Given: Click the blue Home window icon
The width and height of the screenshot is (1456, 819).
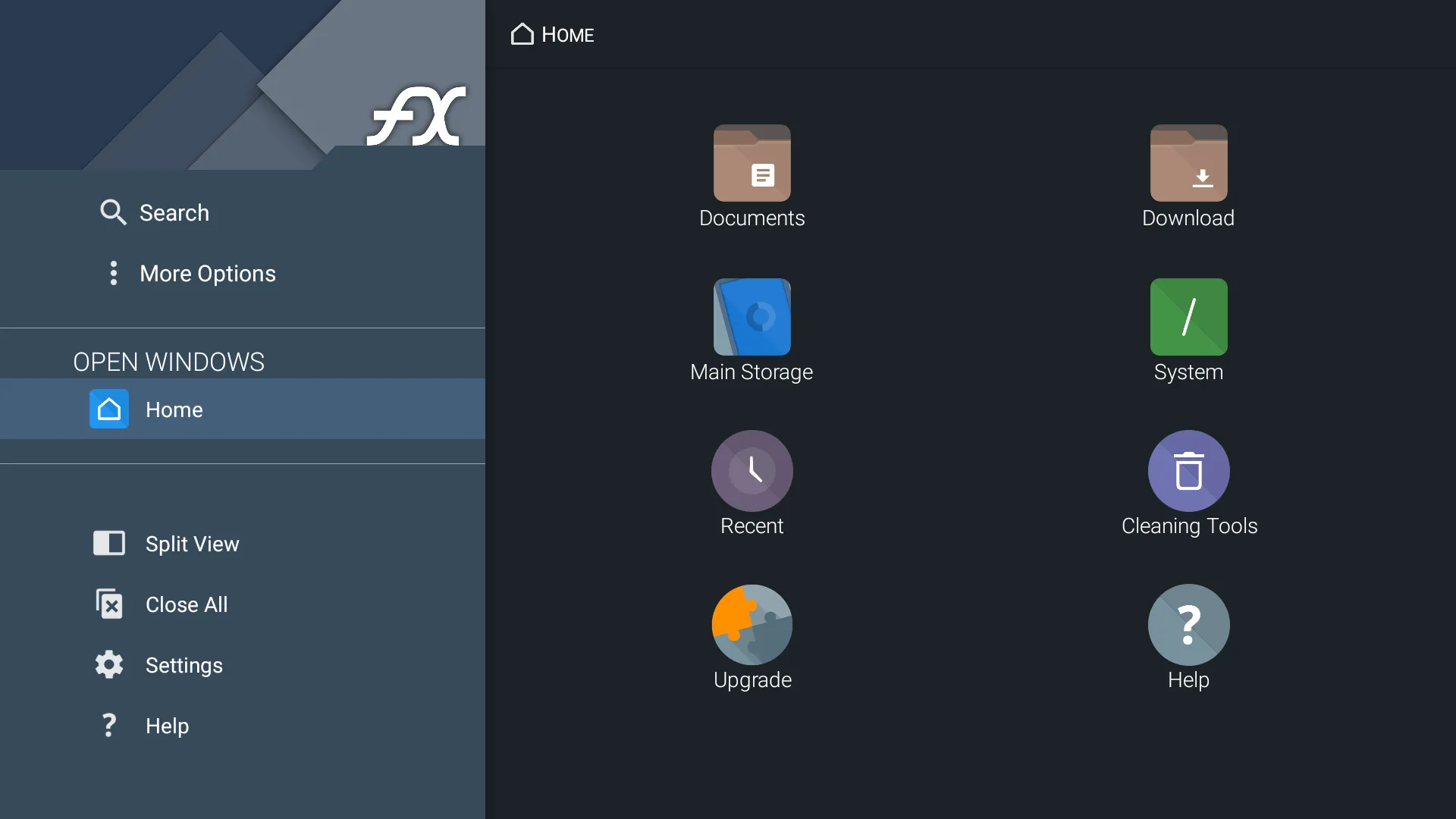Looking at the screenshot, I should tap(109, 409).
